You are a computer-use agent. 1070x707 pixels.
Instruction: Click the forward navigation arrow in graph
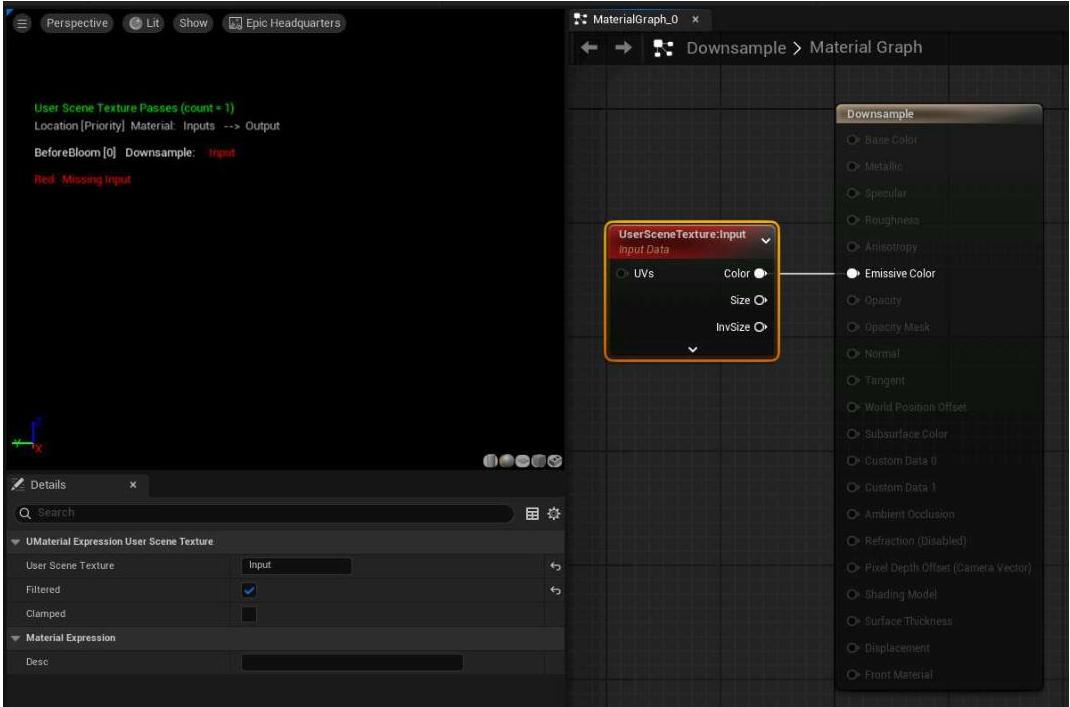[x=624, y=48]
